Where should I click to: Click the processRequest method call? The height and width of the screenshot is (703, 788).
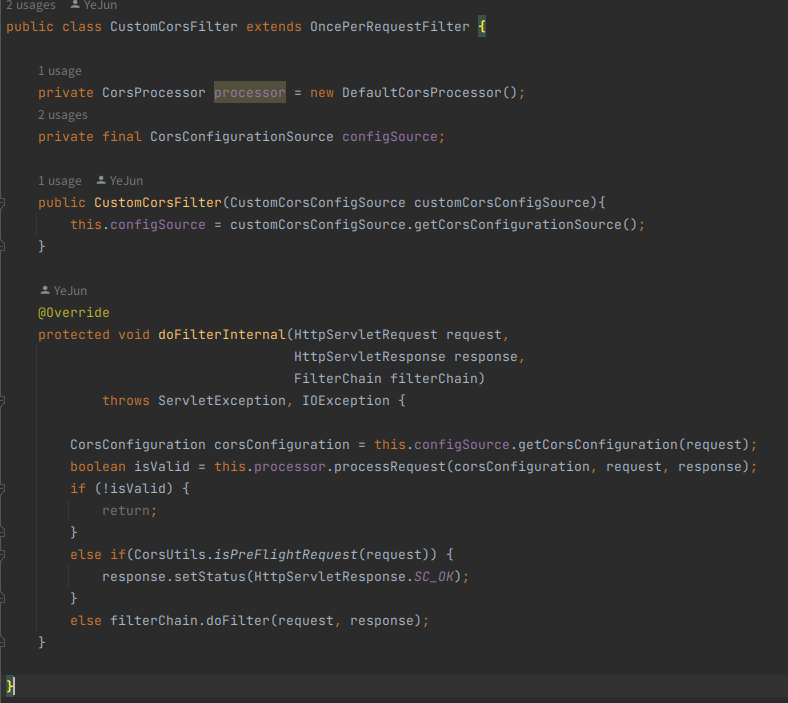point(389,467)
